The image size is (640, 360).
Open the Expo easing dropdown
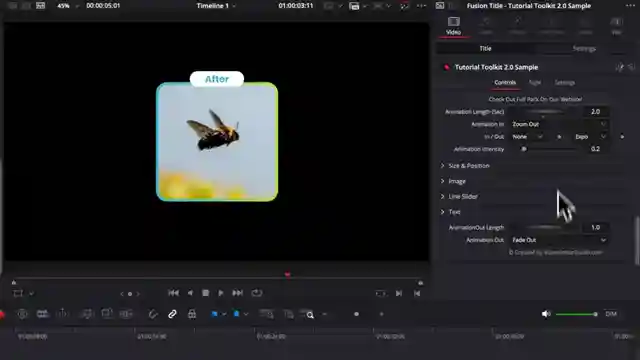(590, 137)
